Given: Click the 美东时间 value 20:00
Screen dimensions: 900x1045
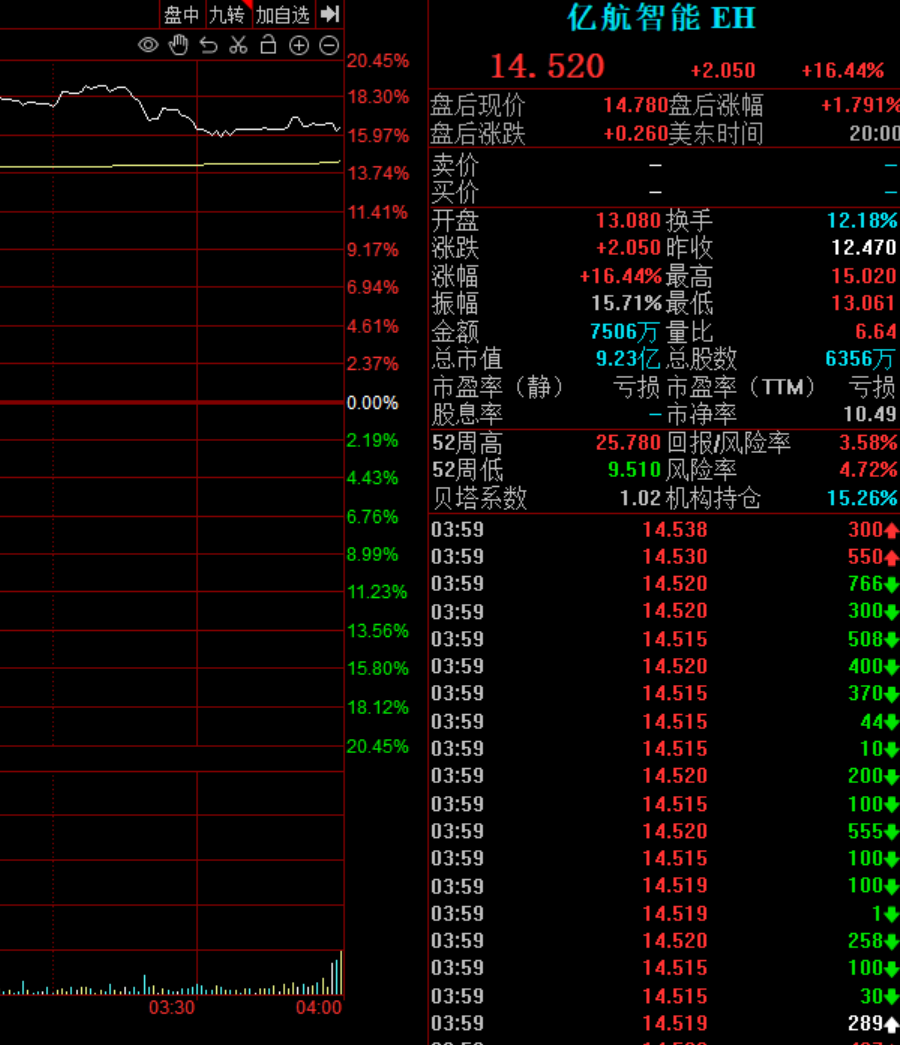Looking at the screenshot, I should (874, 134).
